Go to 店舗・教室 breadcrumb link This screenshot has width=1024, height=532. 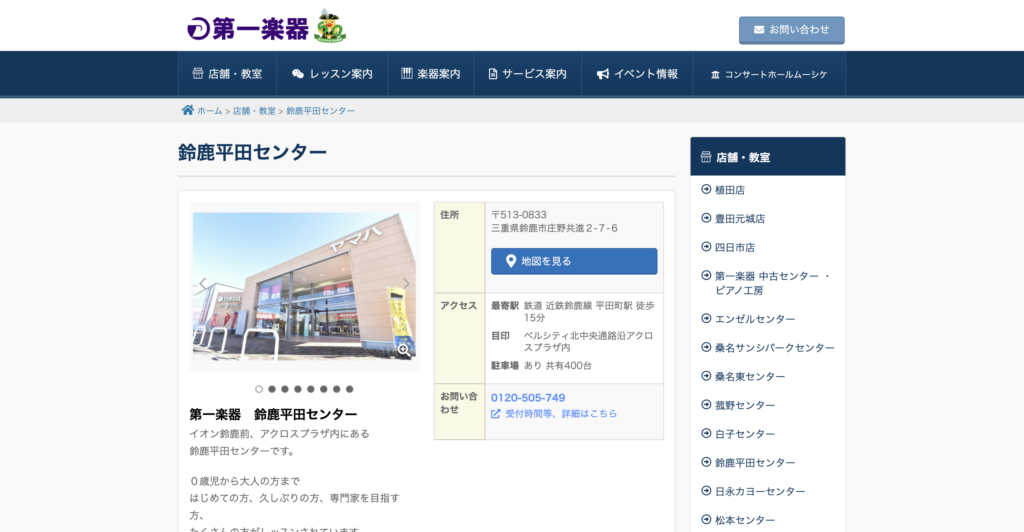[x=254, y=111]
